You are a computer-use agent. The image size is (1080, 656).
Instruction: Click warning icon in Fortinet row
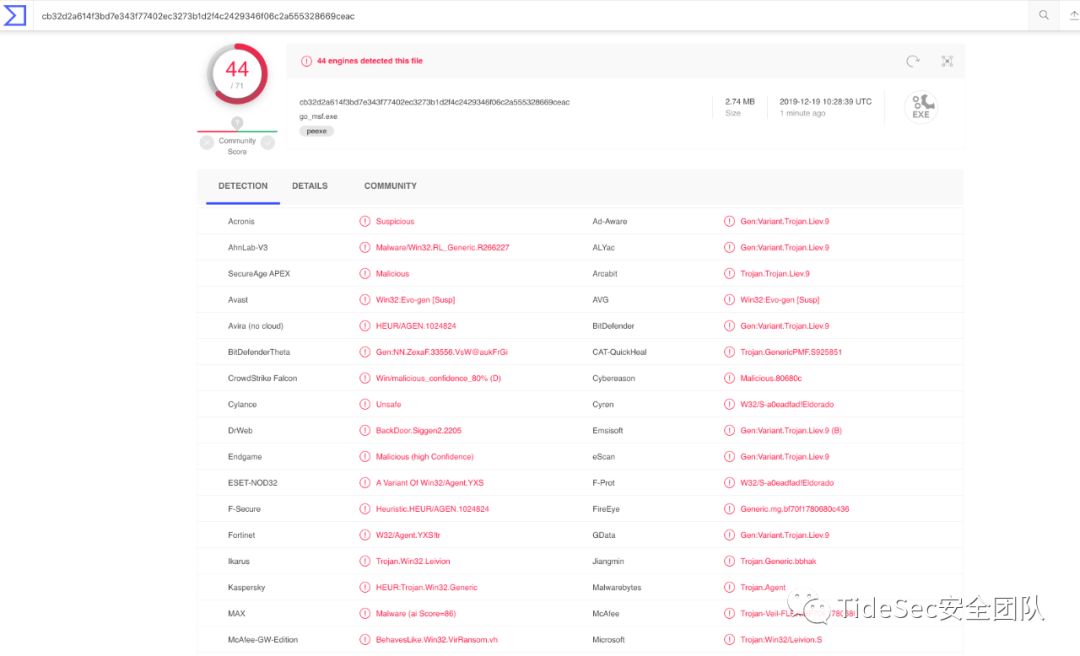point(364,535)
